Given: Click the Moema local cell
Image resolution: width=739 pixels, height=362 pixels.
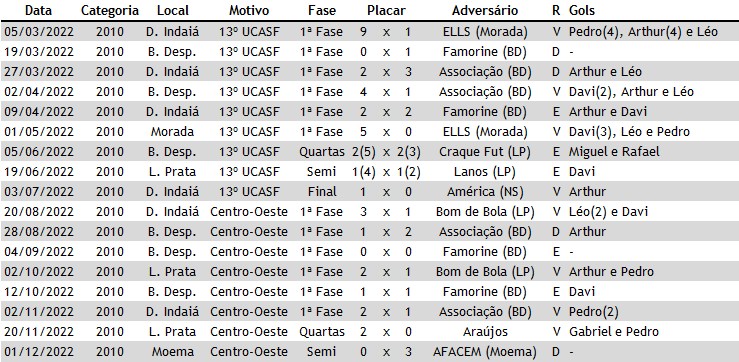Looking at the screenshot, I should 172,352.
